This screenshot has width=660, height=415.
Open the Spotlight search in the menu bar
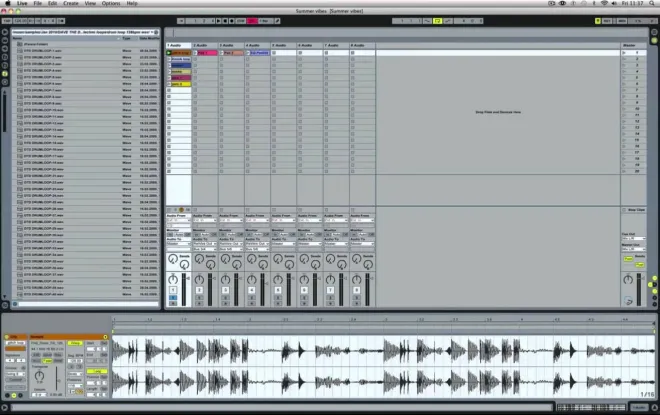pyautogui.click(x=652, y=3)
